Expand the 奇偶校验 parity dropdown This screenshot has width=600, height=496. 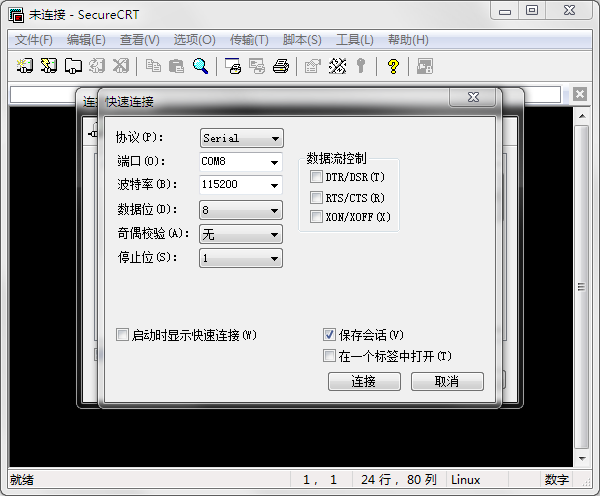(241, 234)
